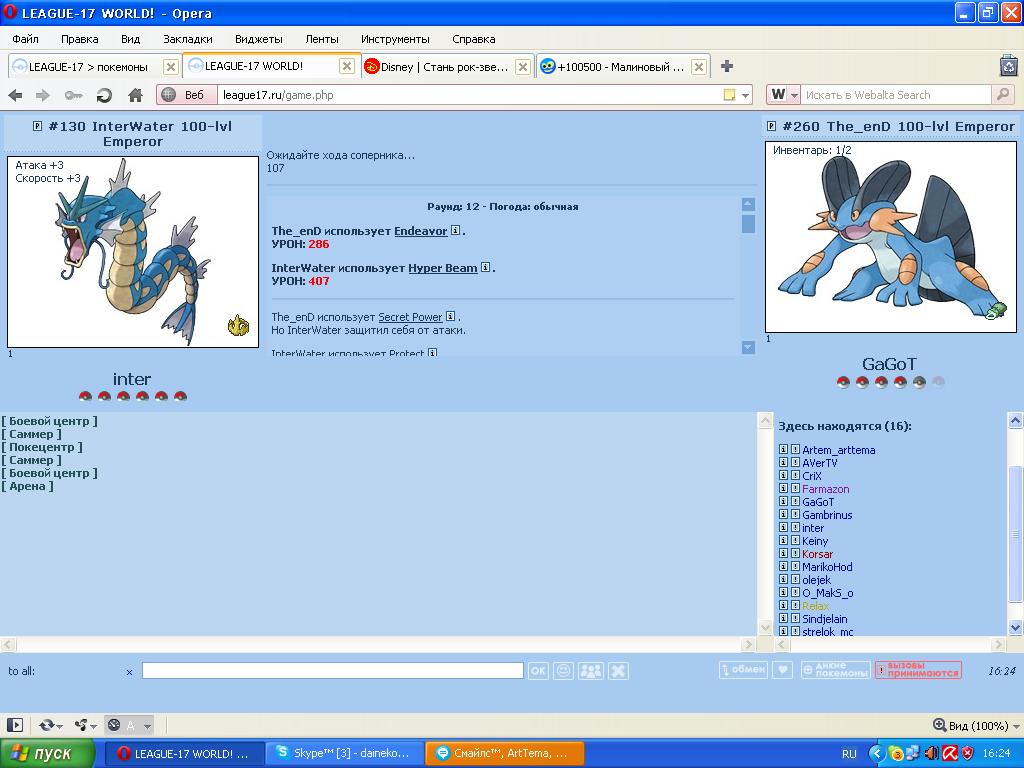
Task: Open info icon next to Endeavor move
Action: [x=455, y=231]
